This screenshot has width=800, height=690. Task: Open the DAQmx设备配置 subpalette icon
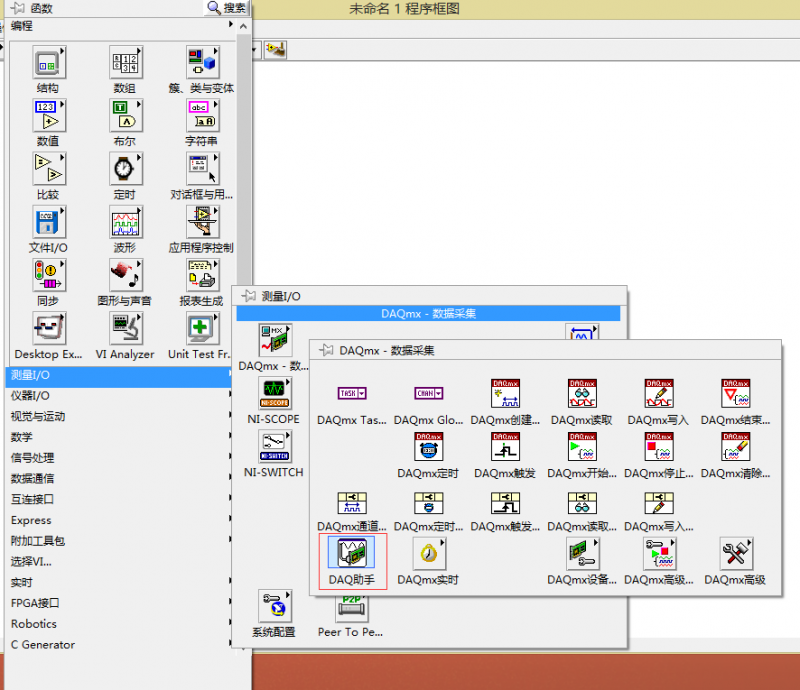pyautogui.click(x=582, y=553)
